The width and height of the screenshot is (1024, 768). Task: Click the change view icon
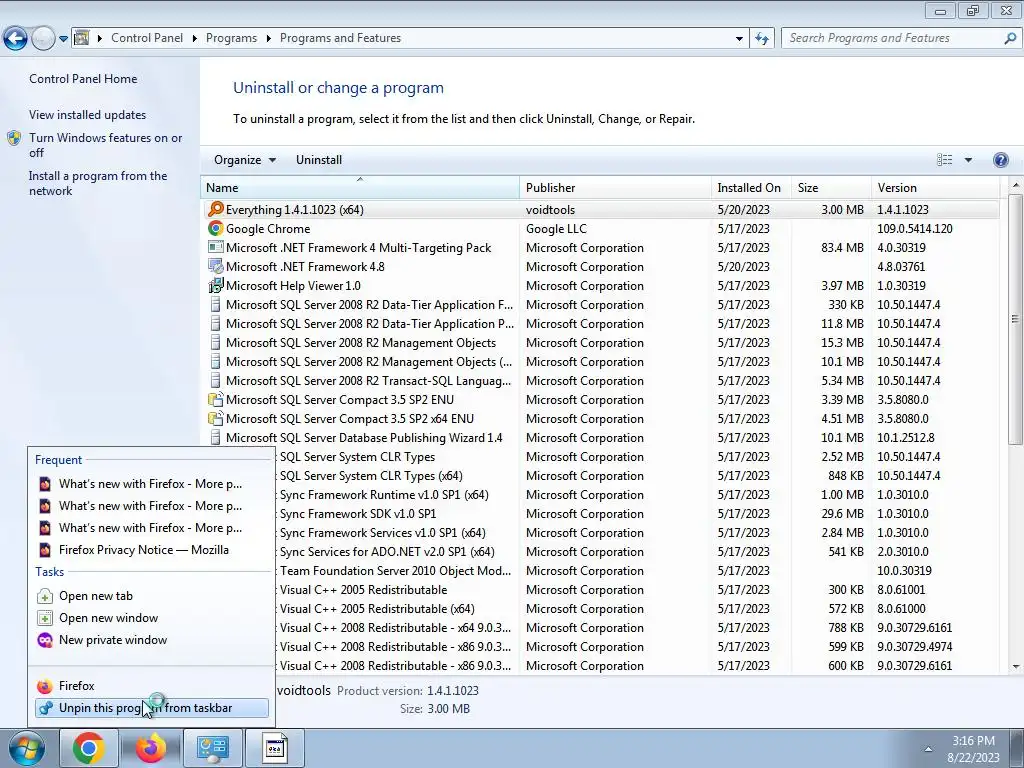coord(944,160)
